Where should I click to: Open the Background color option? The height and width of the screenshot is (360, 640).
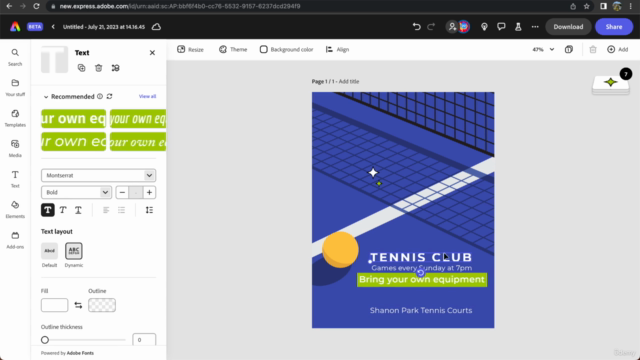[x=287, y=49]
